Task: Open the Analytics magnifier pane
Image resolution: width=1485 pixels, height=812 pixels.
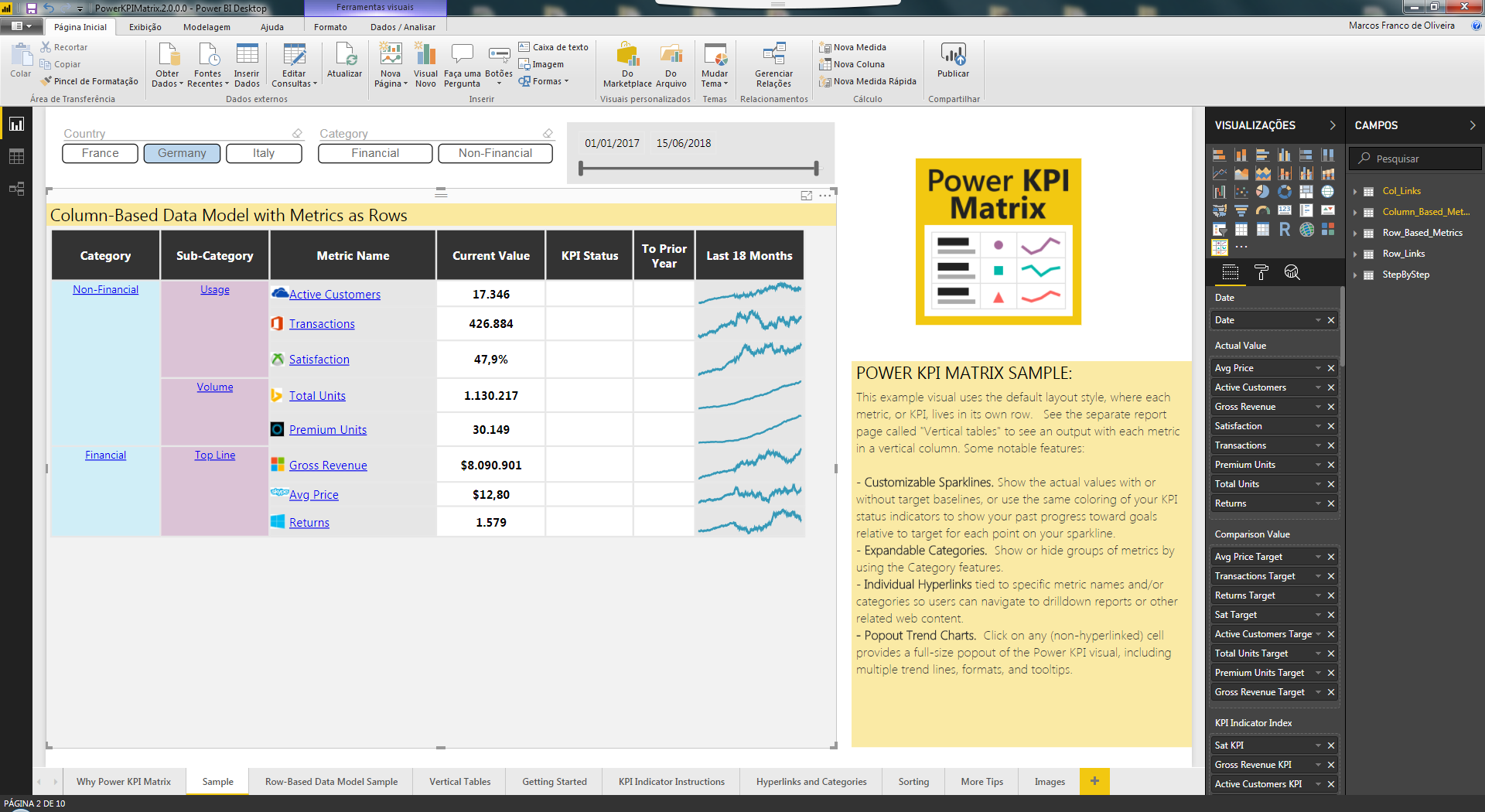Action: pos(1292,272)
